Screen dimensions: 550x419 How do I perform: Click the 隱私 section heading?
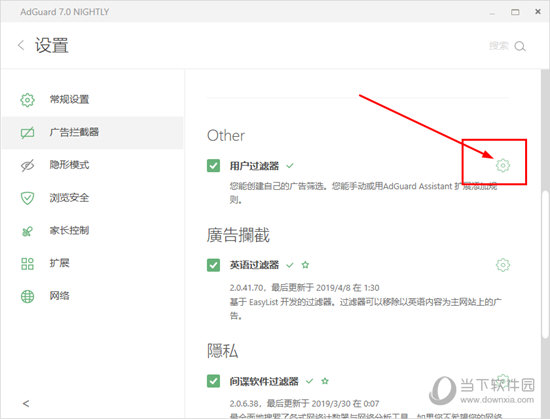tap(222, 351)
